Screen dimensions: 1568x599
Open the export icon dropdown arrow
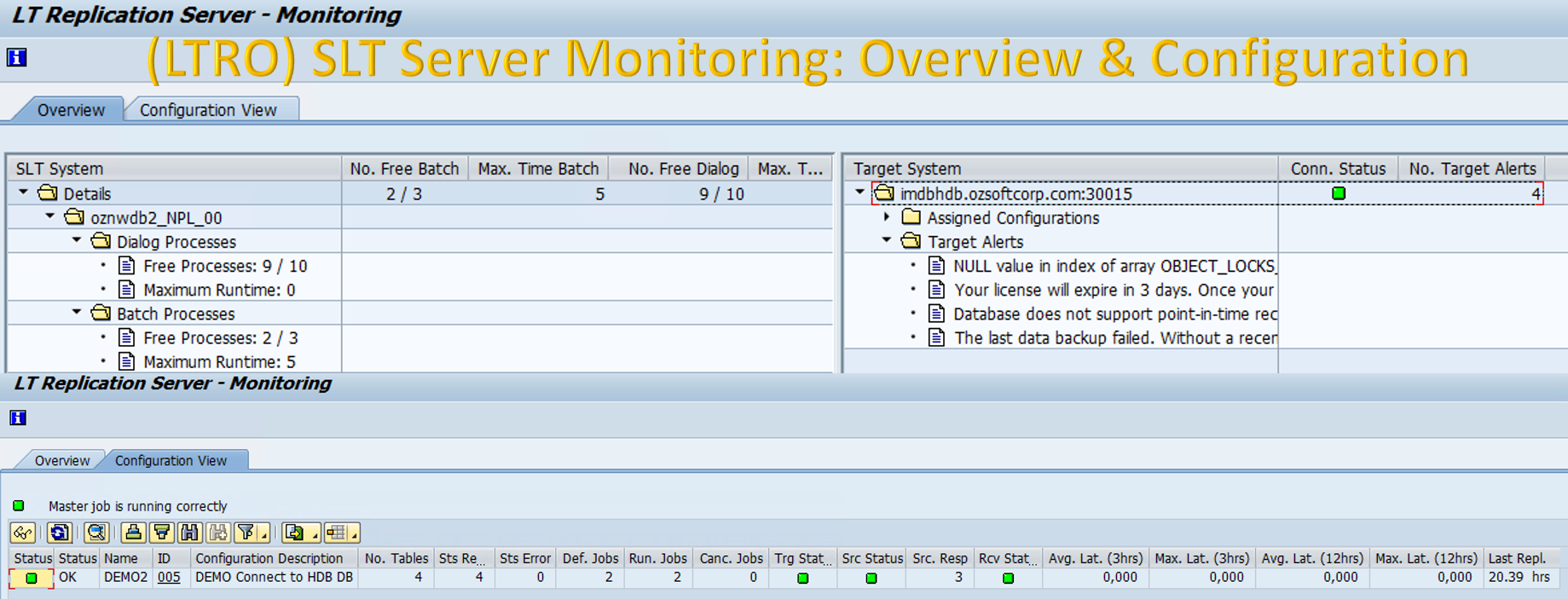point(315,535)
